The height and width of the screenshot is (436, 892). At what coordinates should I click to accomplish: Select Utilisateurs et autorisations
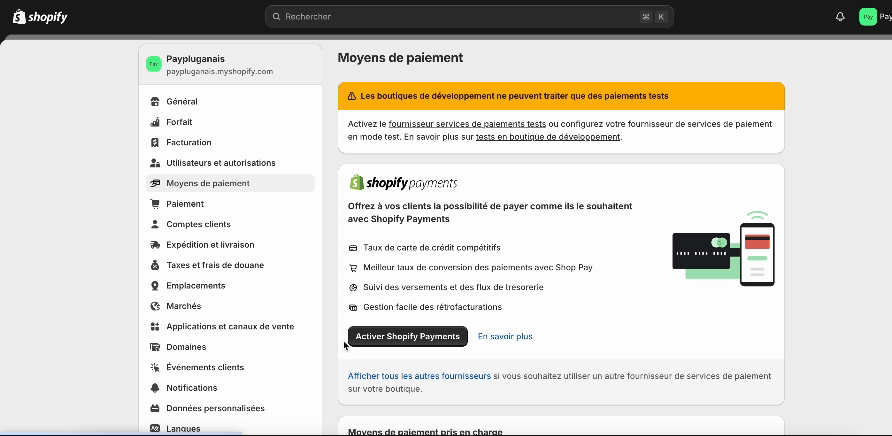pyautogui.click(x=230, y=163)
